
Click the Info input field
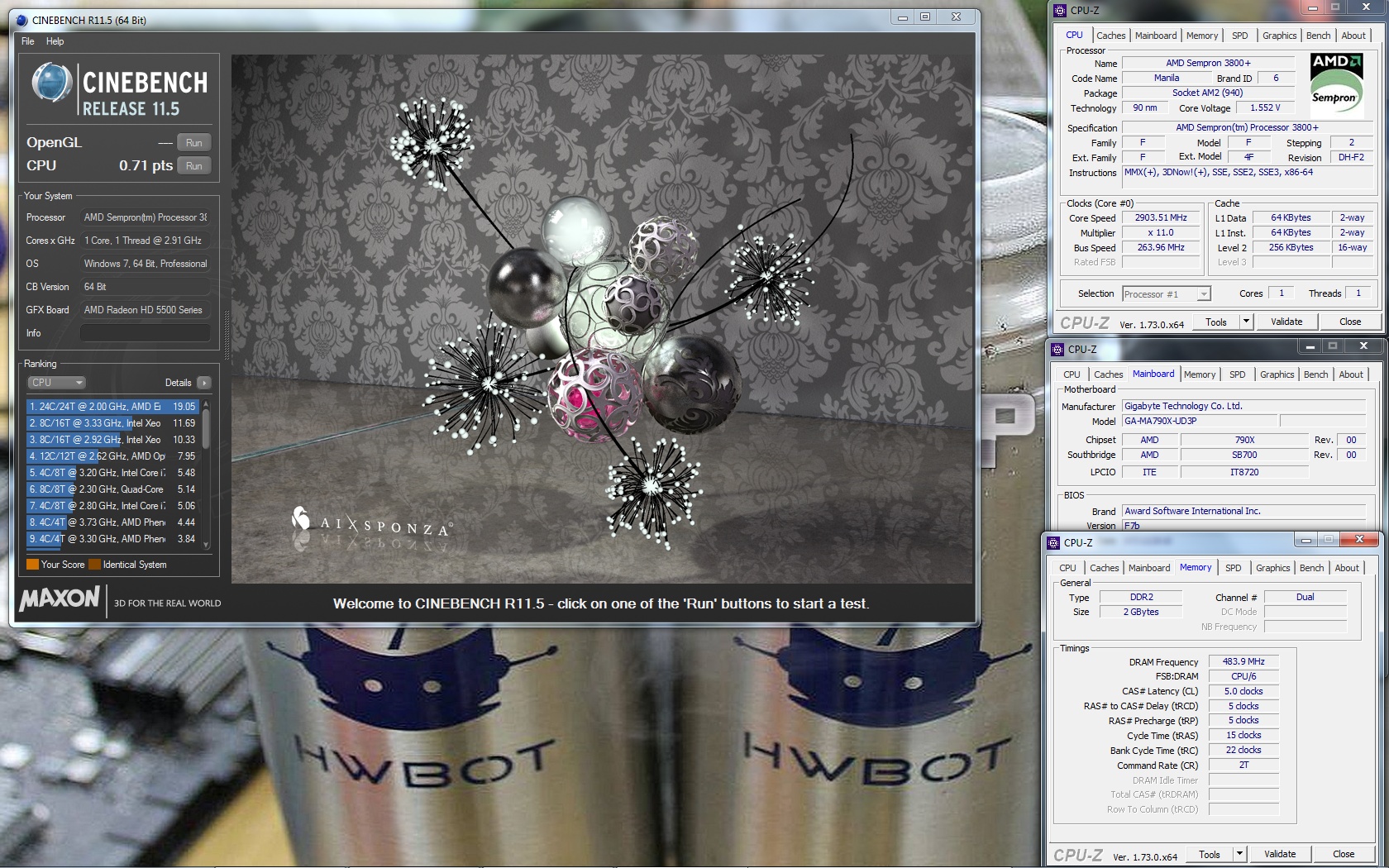tap(145, 333)
